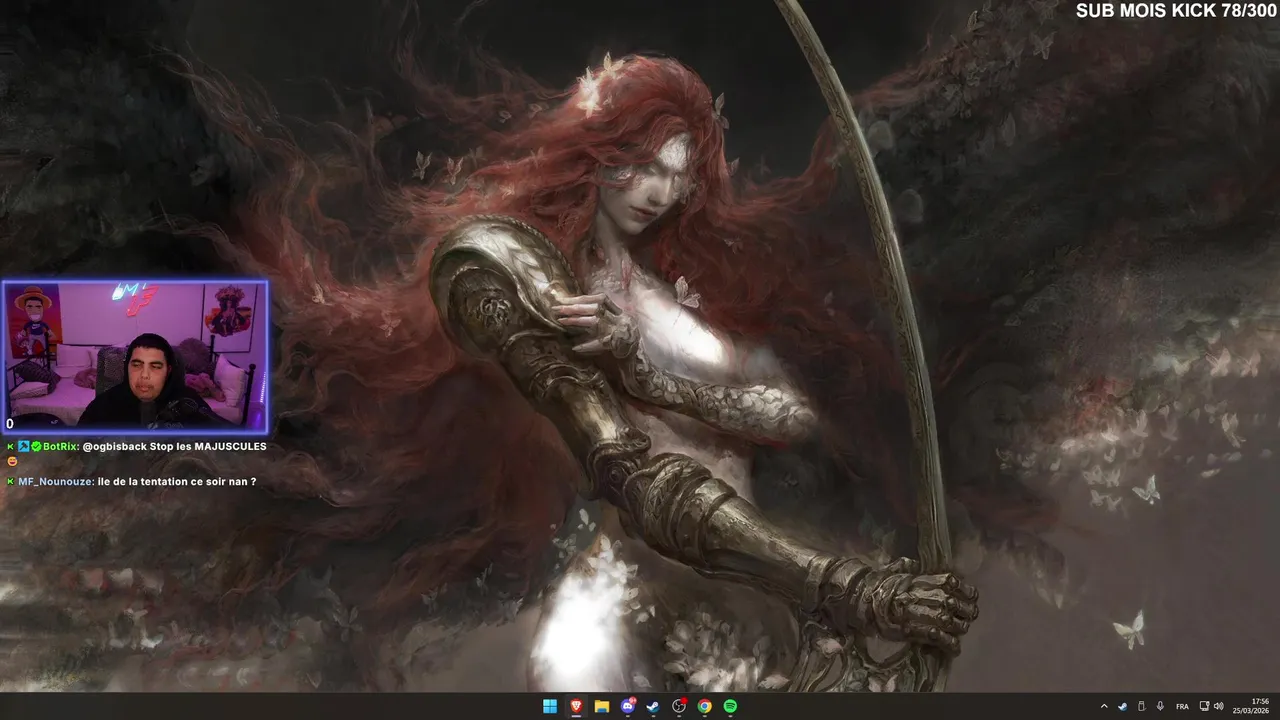Open the volume speaker tray icon
Image resolution: width=1280 pixels, height=720 pixels.
[x=1218, y=706]
